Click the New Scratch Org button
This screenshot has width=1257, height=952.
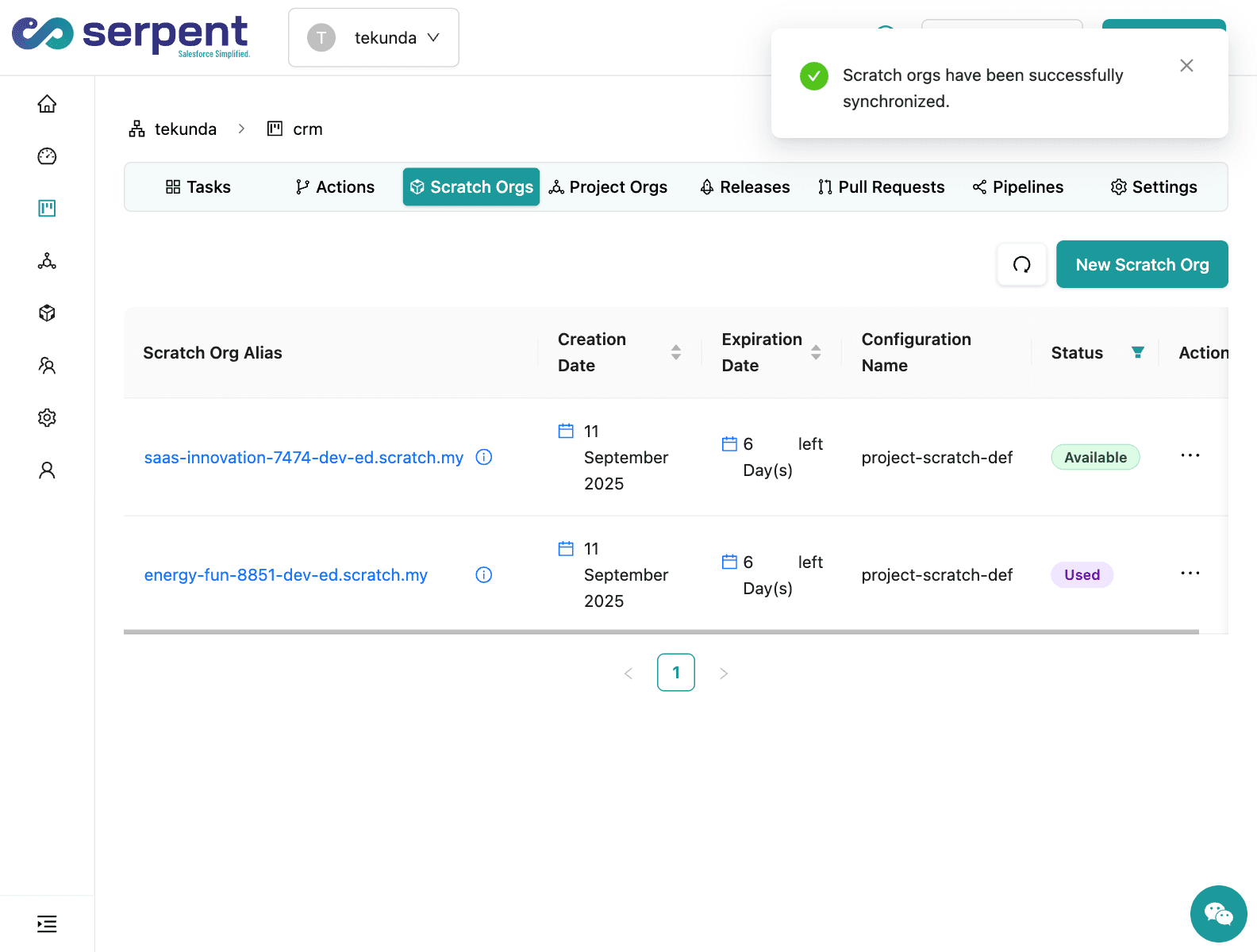coord(1141,264)
